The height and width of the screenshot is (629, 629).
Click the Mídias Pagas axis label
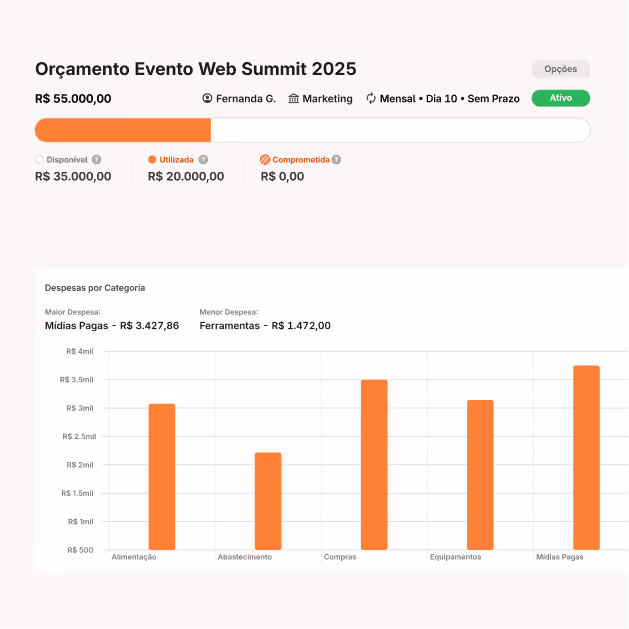560,557
